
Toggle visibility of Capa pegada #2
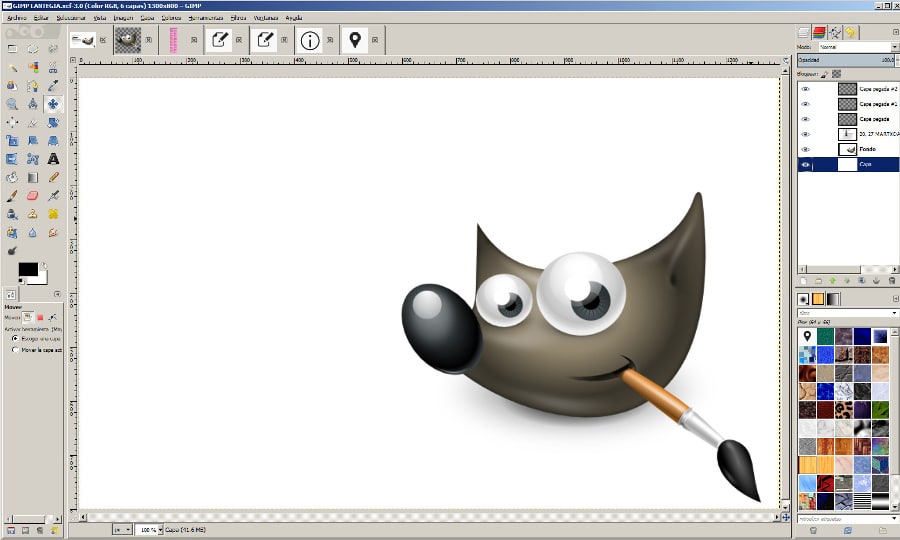tap(806, 88)
